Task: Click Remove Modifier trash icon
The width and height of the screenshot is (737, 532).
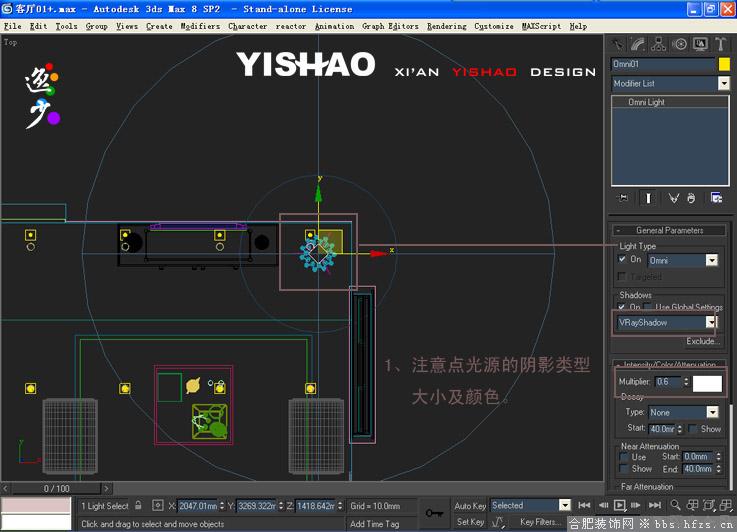Action: coord(691,198)
